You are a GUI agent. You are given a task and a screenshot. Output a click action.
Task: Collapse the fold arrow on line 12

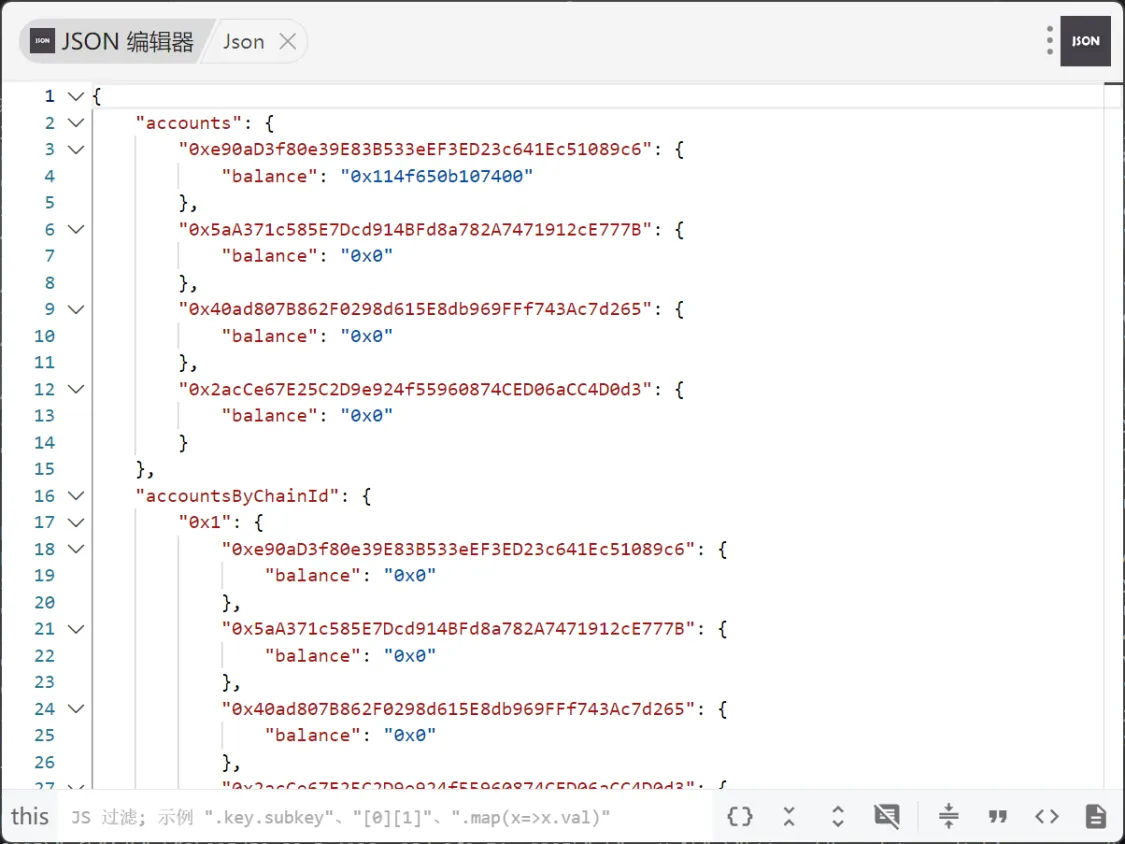coord(75,389)
